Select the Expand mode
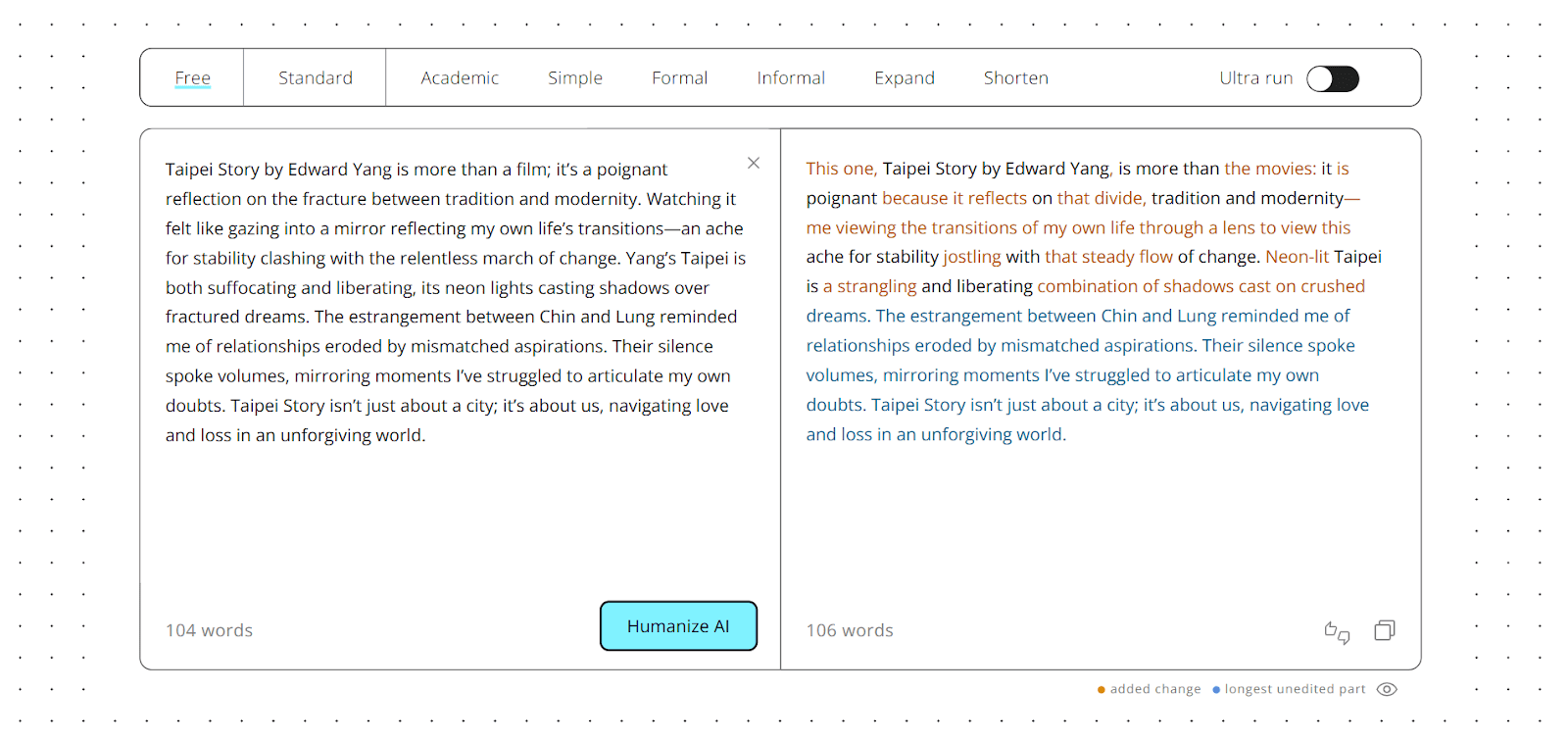Viewport: 1568px width, 741px height. [905, 77]
